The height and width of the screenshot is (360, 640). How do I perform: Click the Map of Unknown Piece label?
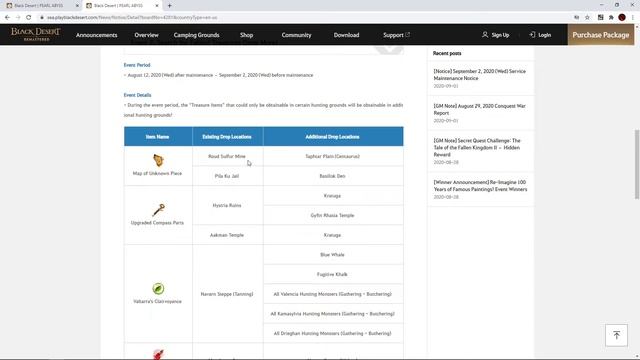pos(157,173)
